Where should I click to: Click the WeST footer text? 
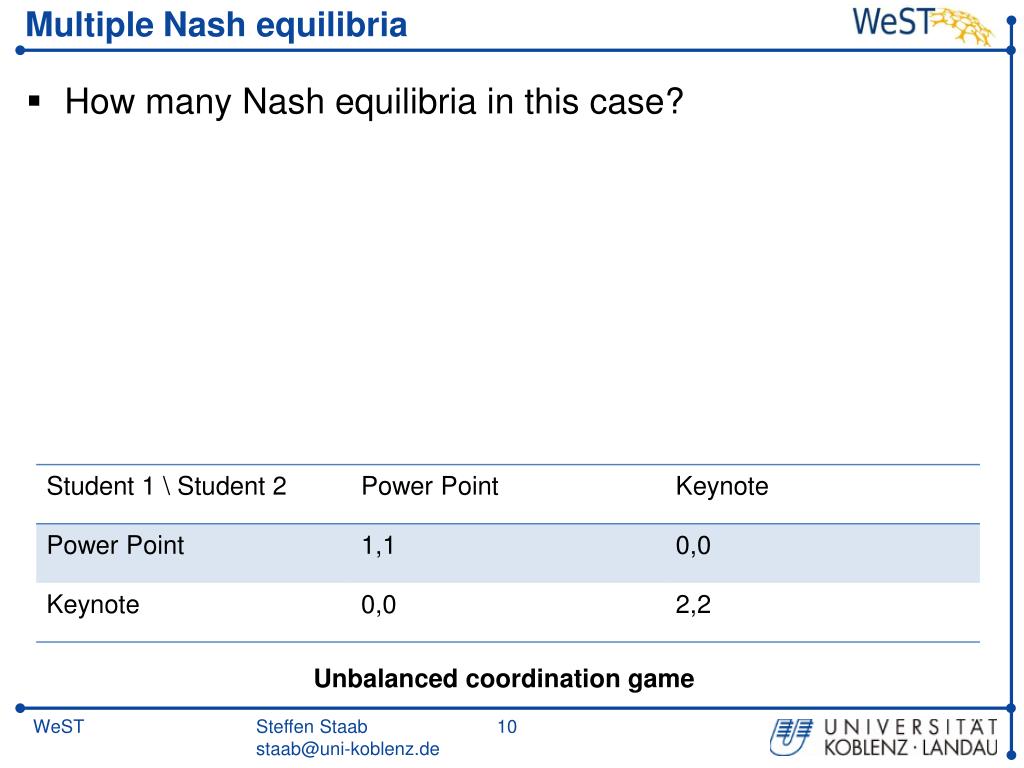point(59,727)
